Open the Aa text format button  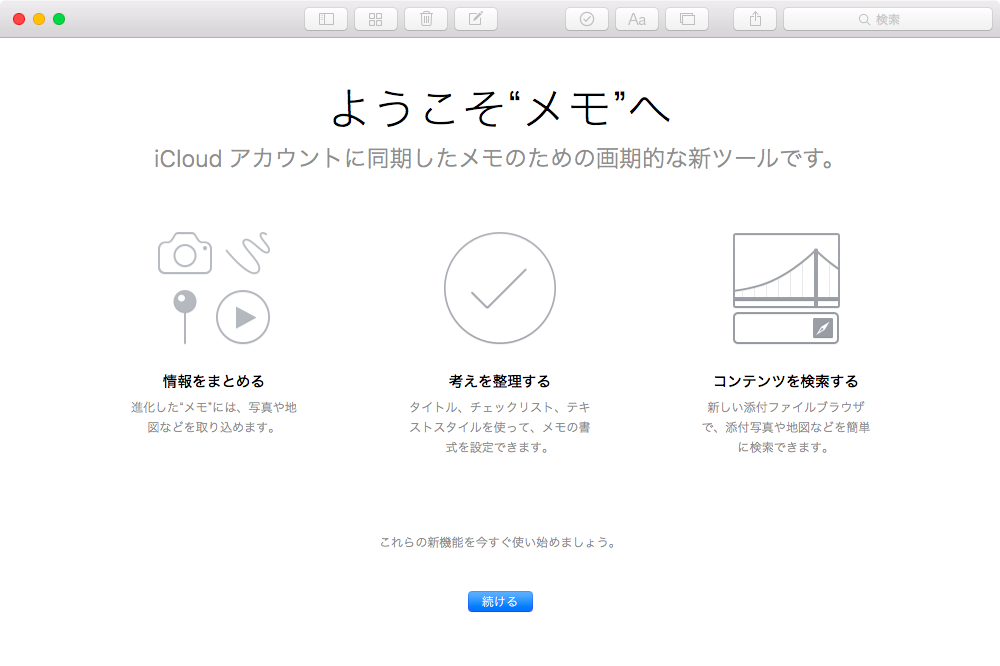tap(636, 19)
